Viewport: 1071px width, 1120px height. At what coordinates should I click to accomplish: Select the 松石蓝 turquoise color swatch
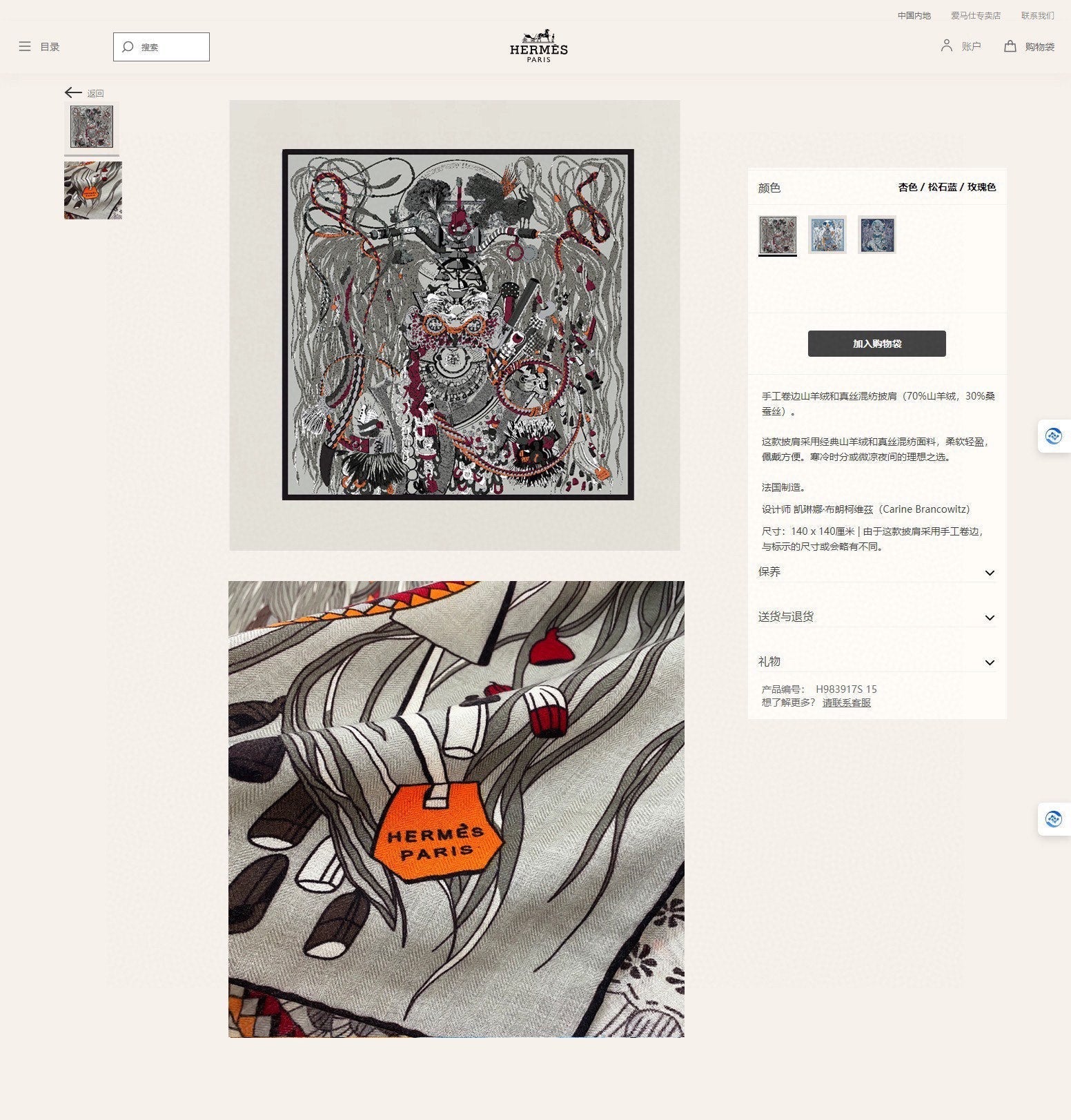pos(827,235)
